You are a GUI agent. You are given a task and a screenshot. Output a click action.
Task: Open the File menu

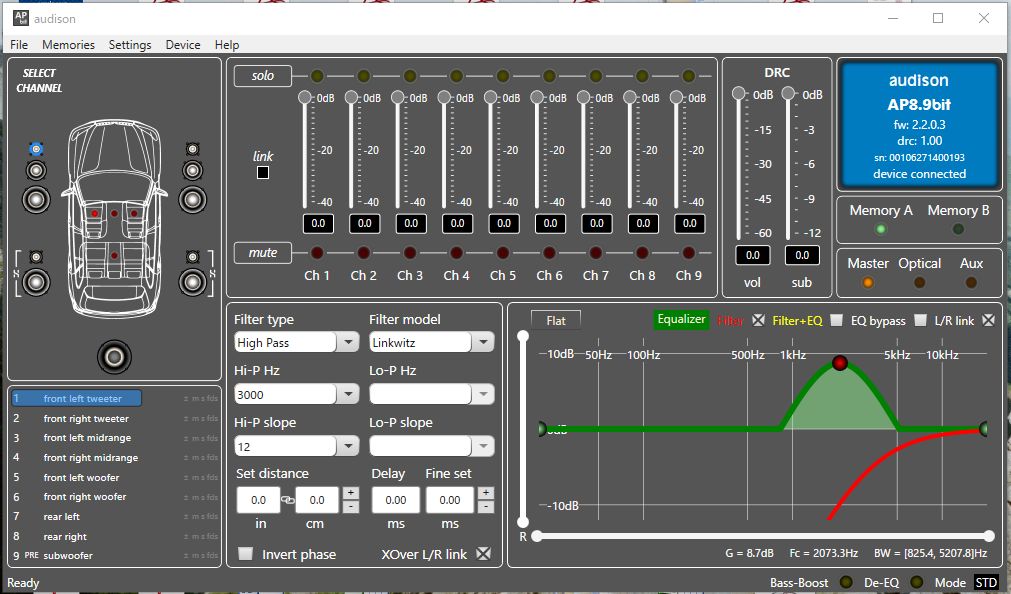pyautogui.click(x=19, y=45)
